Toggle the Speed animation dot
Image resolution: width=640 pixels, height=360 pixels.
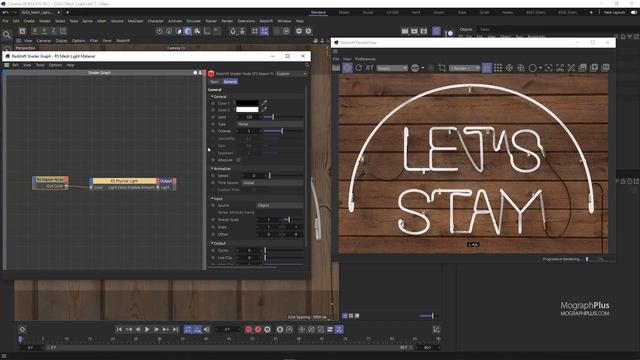click(213, 176)
